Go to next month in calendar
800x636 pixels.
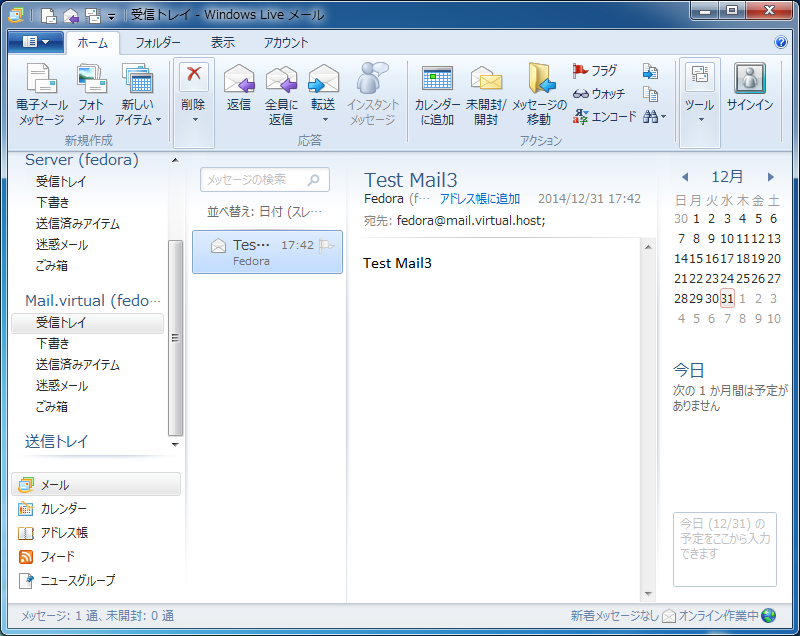[770, 177]
